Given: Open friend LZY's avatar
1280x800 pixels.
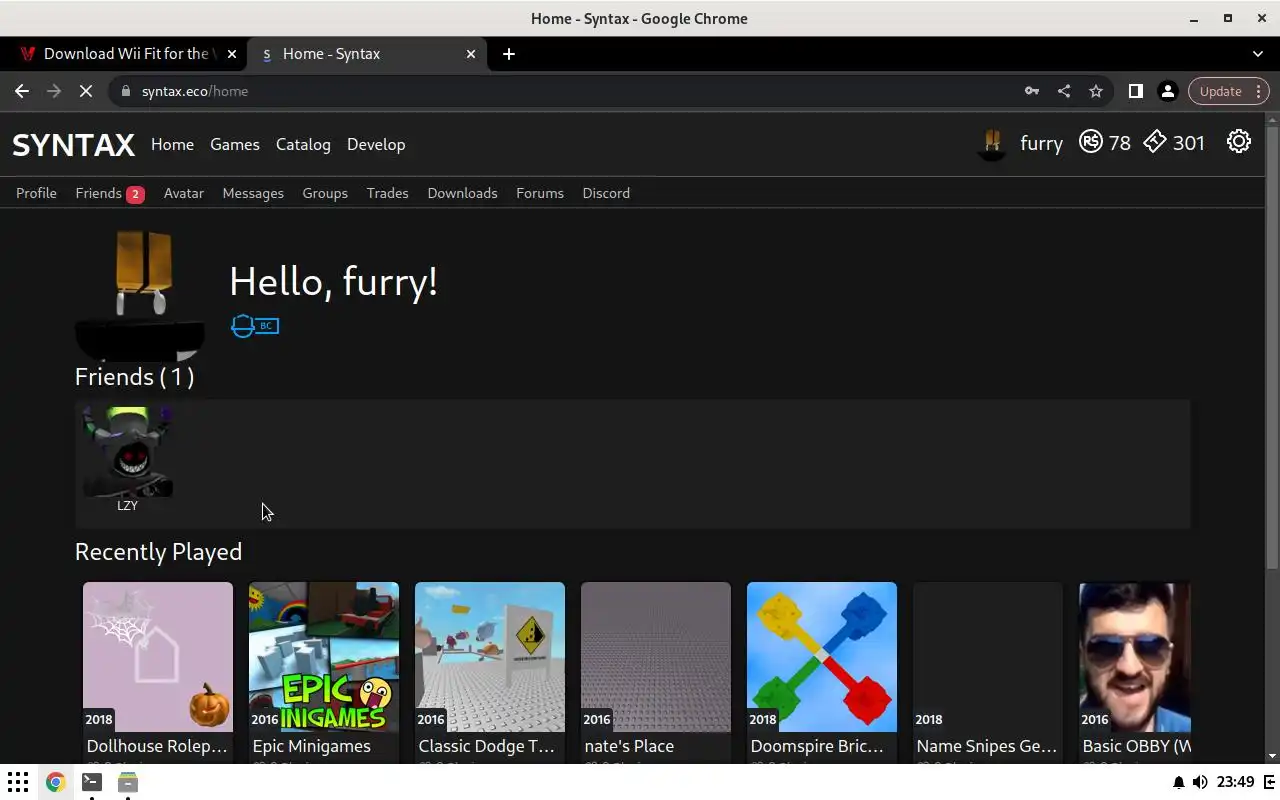Looking at the screenshot, I should pyautogui.click(x=127, y=452).
